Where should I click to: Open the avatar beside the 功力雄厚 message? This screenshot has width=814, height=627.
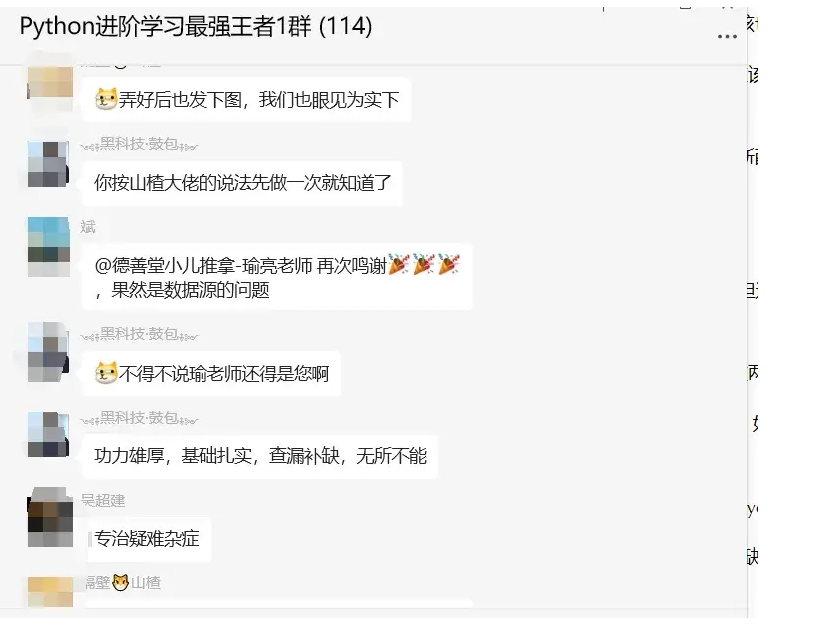(x=48, y=434)
